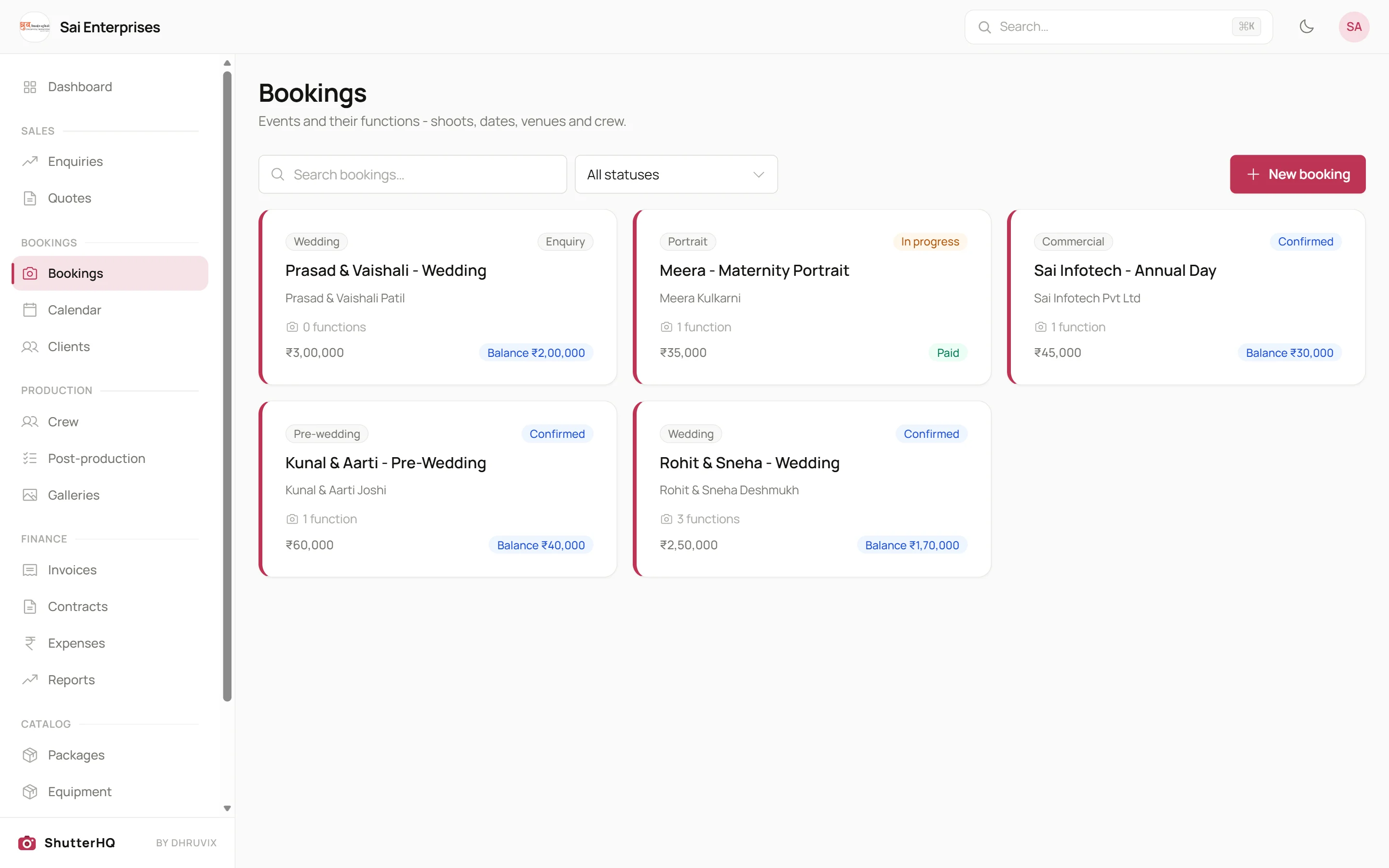The width and height of the screenshot is (1389, 868).
Task: Click the Paid badge on Meera's card
Action: coord(948,353)
